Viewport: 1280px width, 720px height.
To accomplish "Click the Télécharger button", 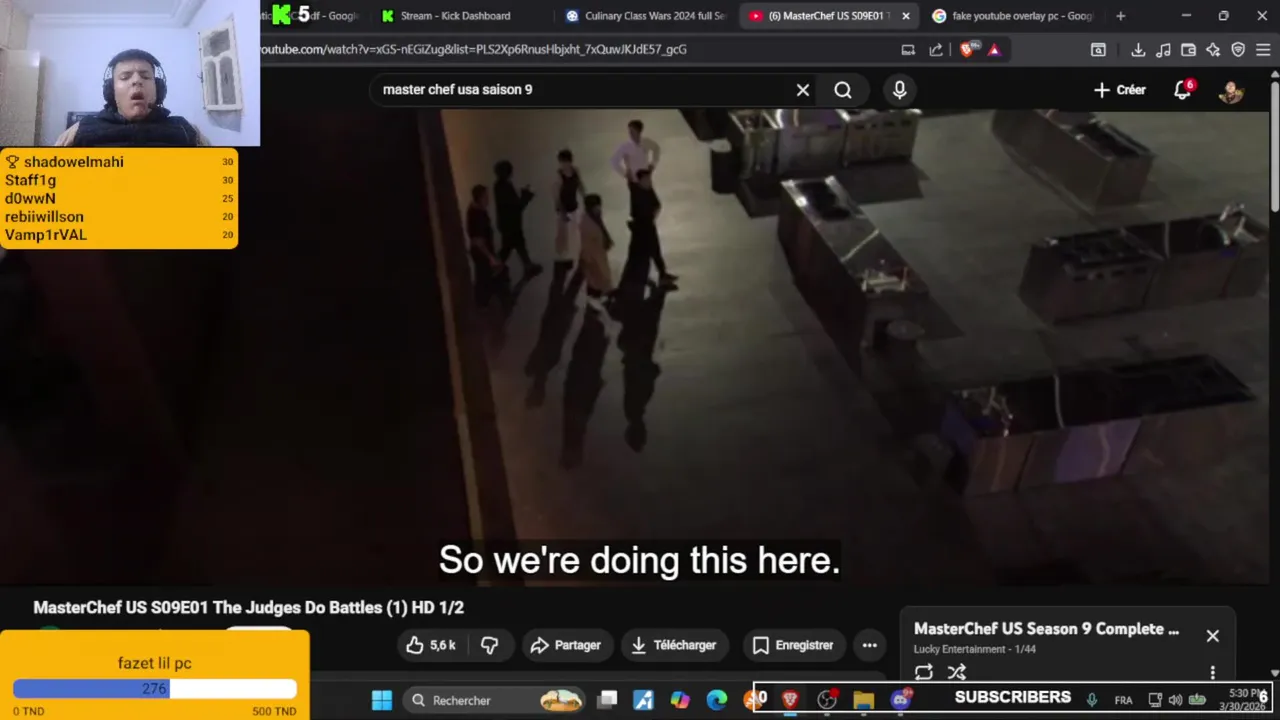I will point(674,645).
